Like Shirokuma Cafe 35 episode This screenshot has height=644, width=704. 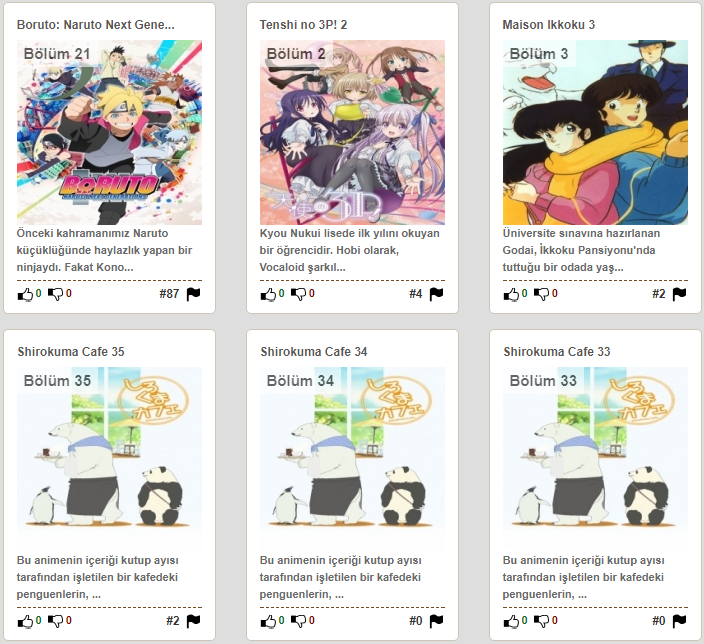pyautogui.click(x=25, y=621)
